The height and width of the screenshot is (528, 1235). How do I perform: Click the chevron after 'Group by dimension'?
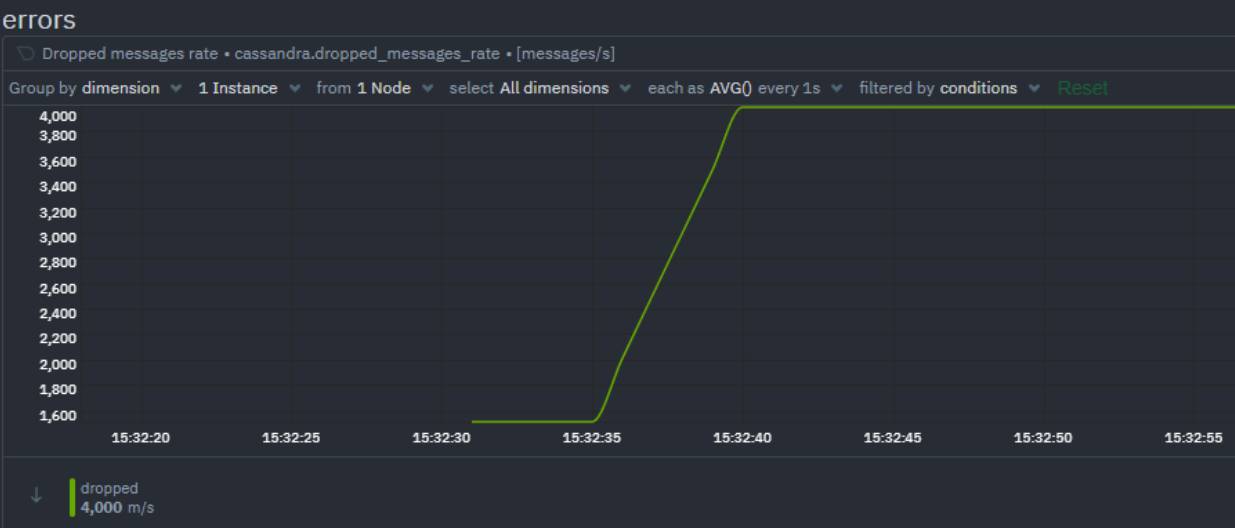click(x=176, y=88)
